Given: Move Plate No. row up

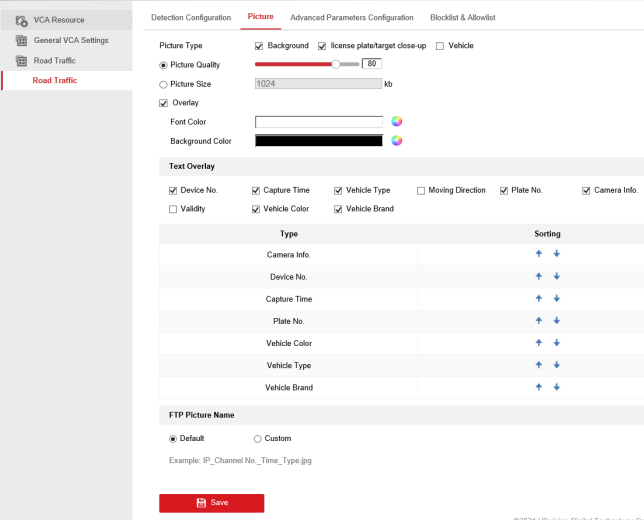Looking at the screenshot, I should [x=538, y=321].
